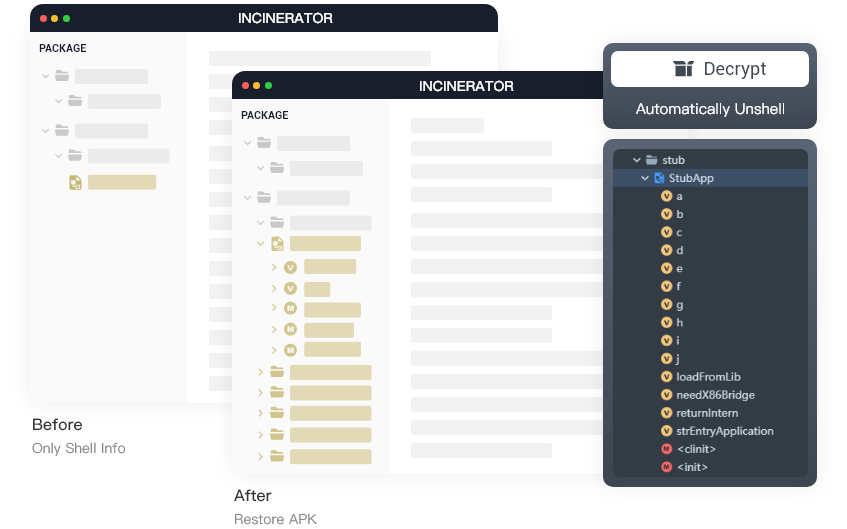This screenshot has width=847, height=529.
Task: Select the strEntryApplication field text
Action: point(725,431)
